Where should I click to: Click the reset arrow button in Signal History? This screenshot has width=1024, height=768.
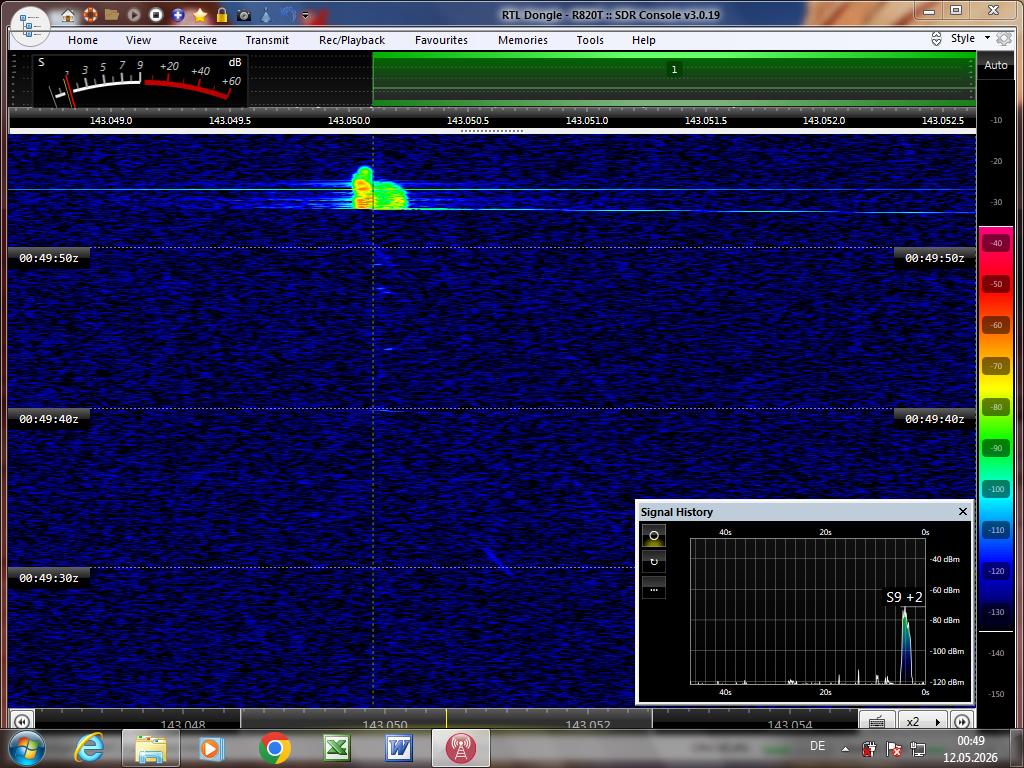coord(654,562)
